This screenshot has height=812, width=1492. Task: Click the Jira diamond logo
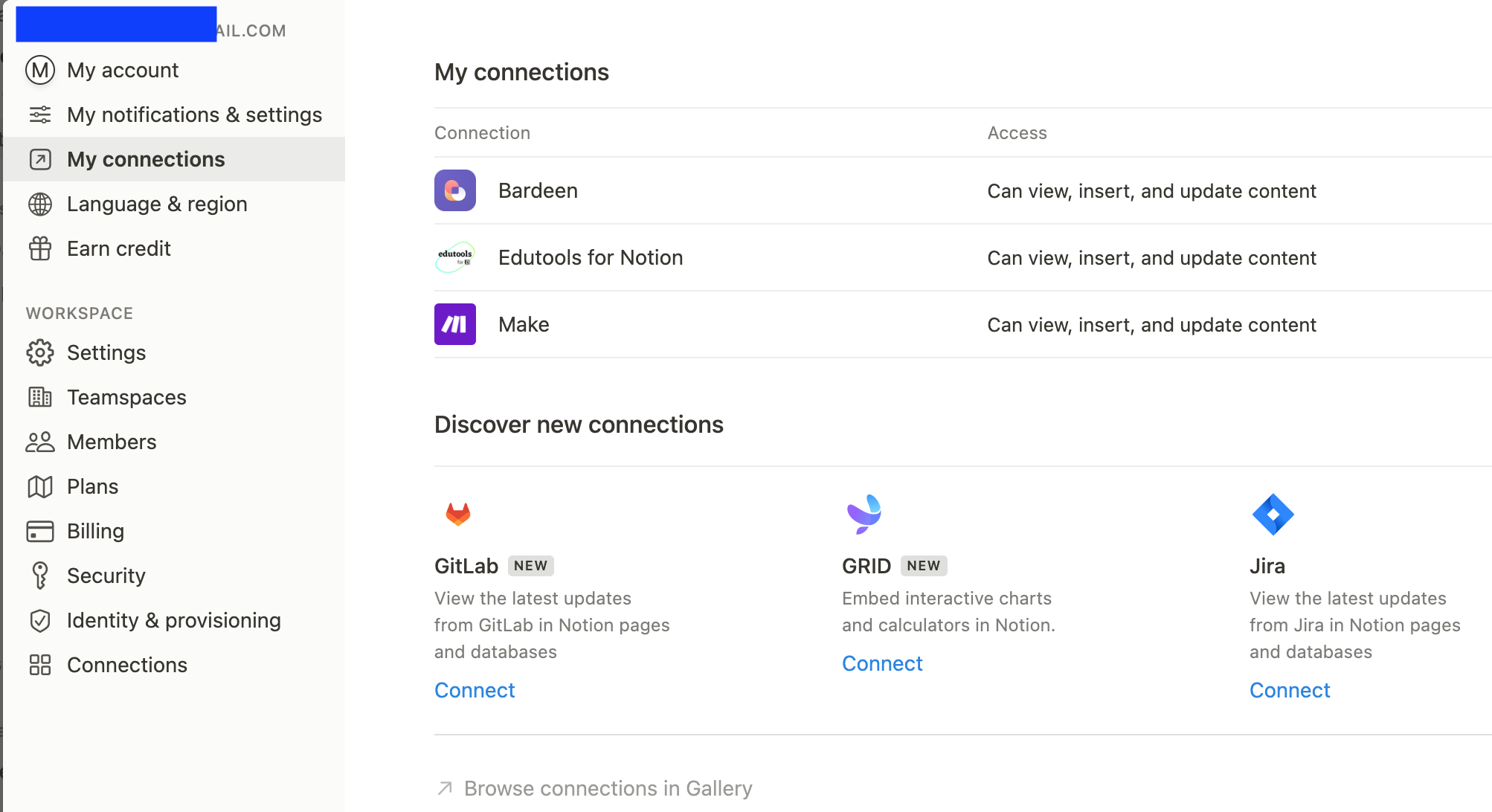1273,514
